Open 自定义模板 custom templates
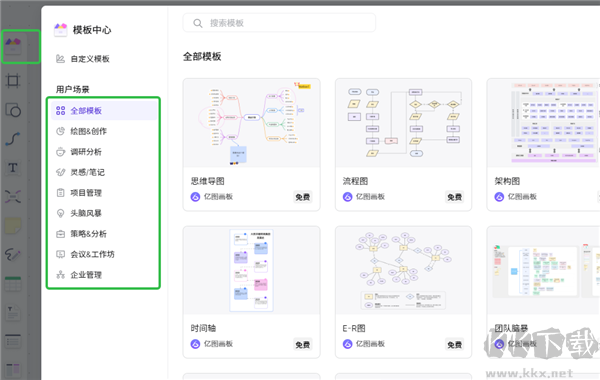This screenshot has width=600, height=380. tap(83, 59)
